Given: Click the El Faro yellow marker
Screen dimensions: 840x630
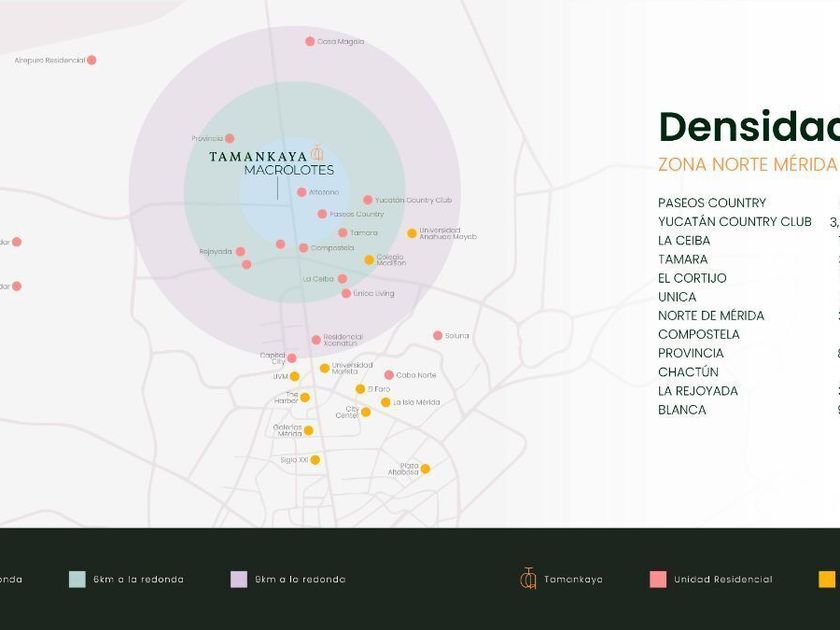Looking at the screenshot, I should 361,389.
